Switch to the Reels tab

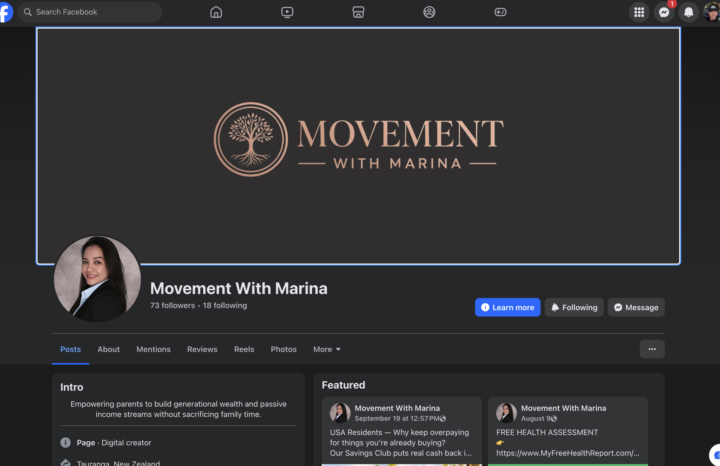click(x=244, y=349)
